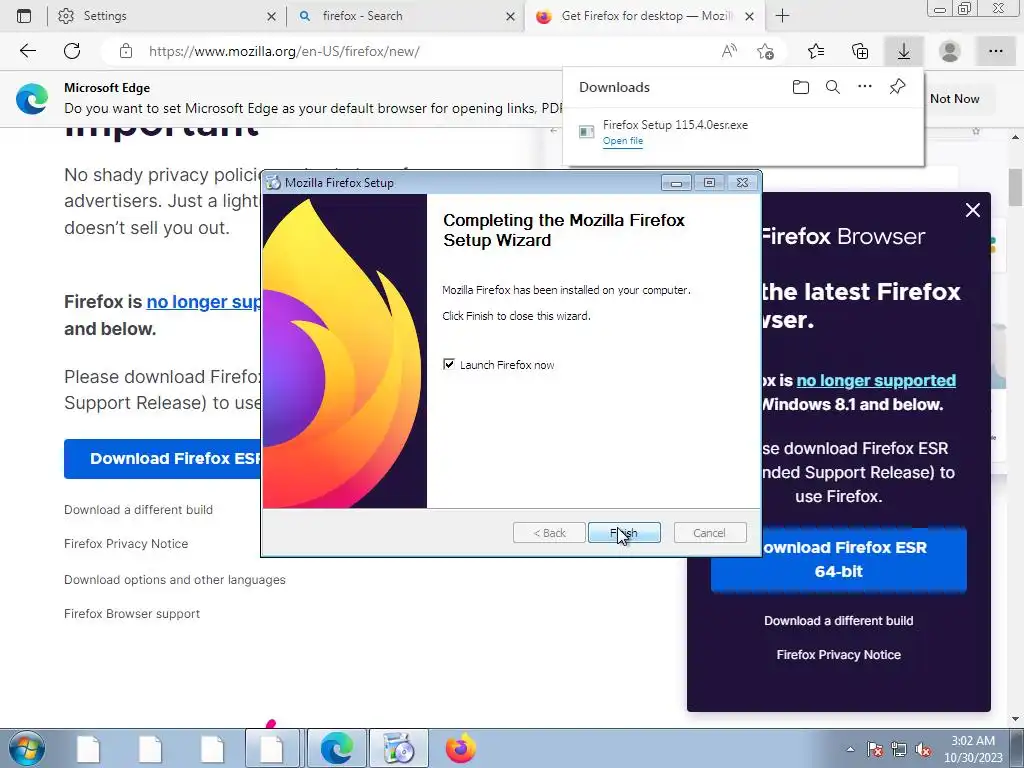The width and height of the screenshot is (1024, 768).
Task: Open the Windows Start menu
Action: [27, 748]
